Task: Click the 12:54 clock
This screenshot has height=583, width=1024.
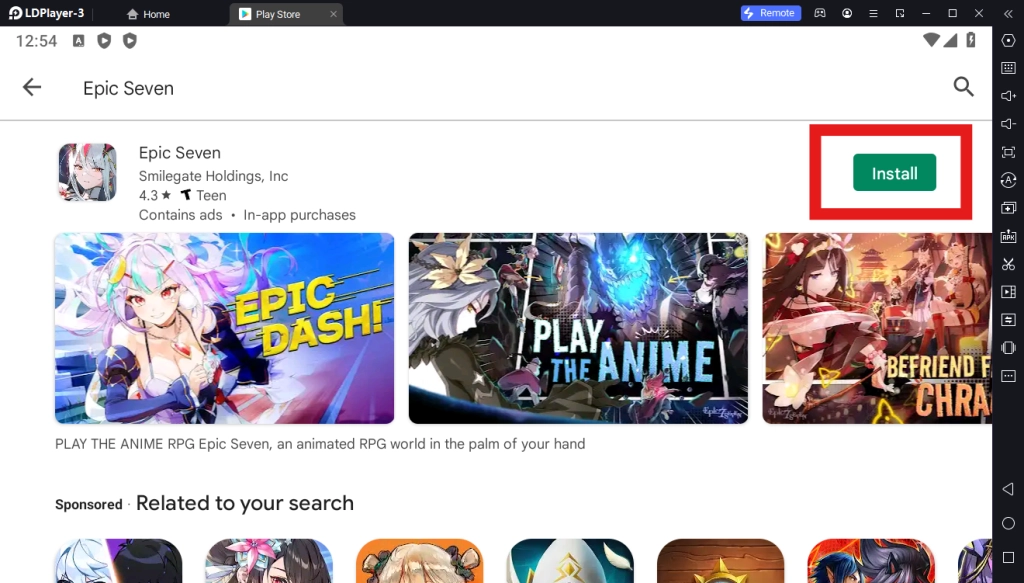Action: [37, 41]
